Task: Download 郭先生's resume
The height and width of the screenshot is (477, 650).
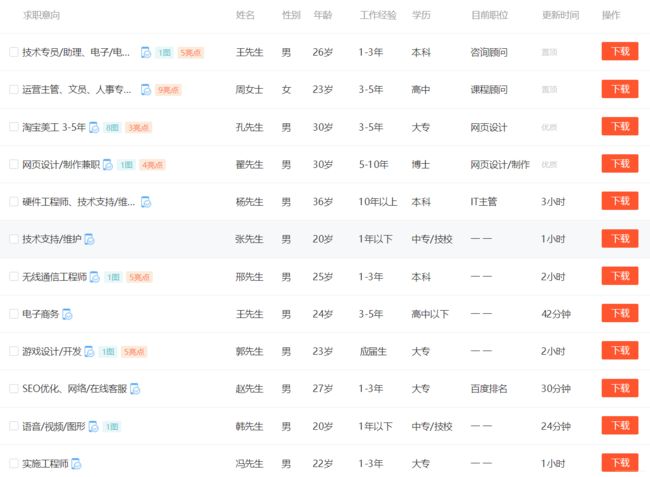Action: pyautogui.click(x=620, y=351)
